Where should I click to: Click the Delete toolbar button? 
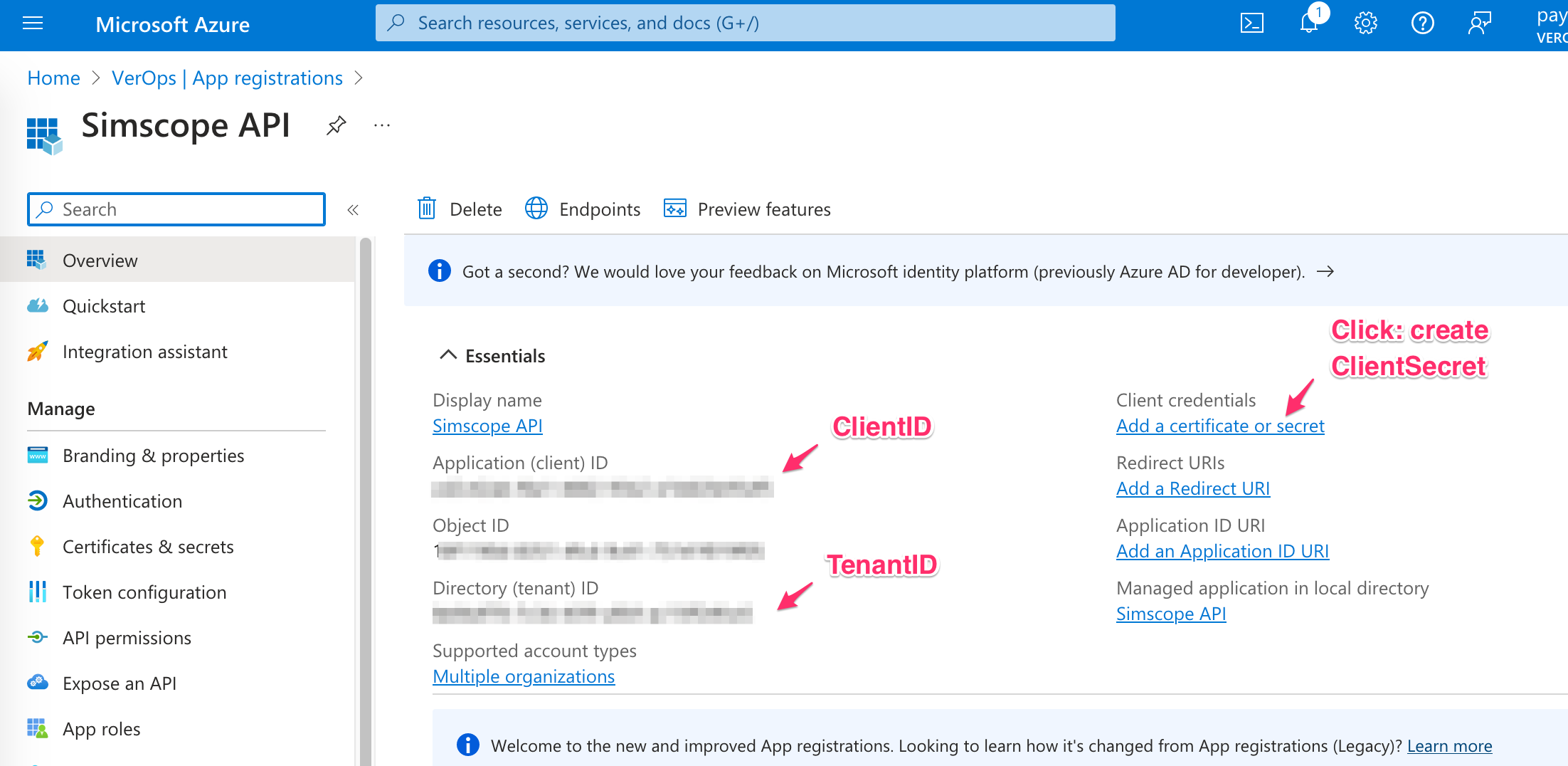pos(460,209)
